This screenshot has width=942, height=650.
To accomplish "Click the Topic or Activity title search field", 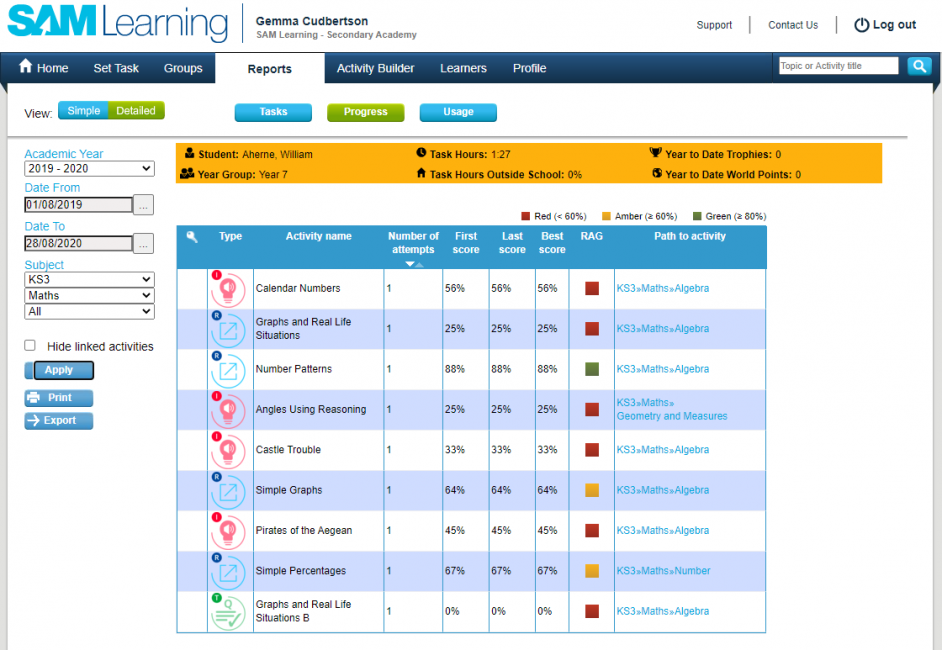I will point(840,65).
